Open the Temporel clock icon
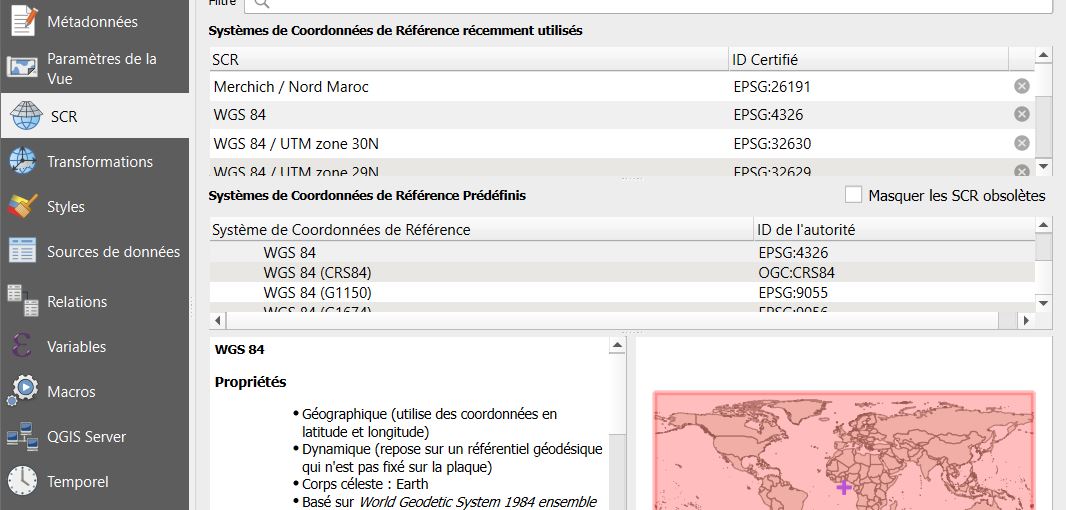Image resolution: width=1066 pixels, height=510 pixels. (x=22, y=481)
